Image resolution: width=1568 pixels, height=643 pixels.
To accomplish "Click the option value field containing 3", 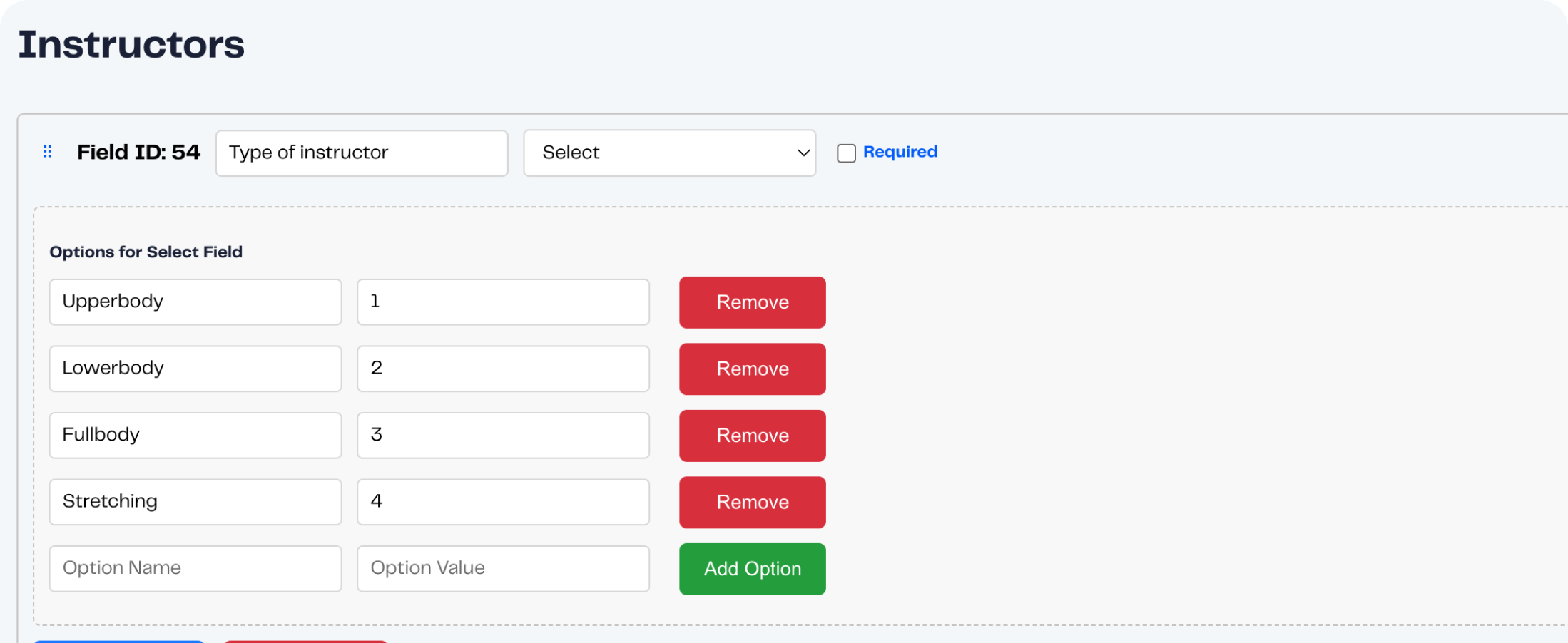I will click(503, 436).
